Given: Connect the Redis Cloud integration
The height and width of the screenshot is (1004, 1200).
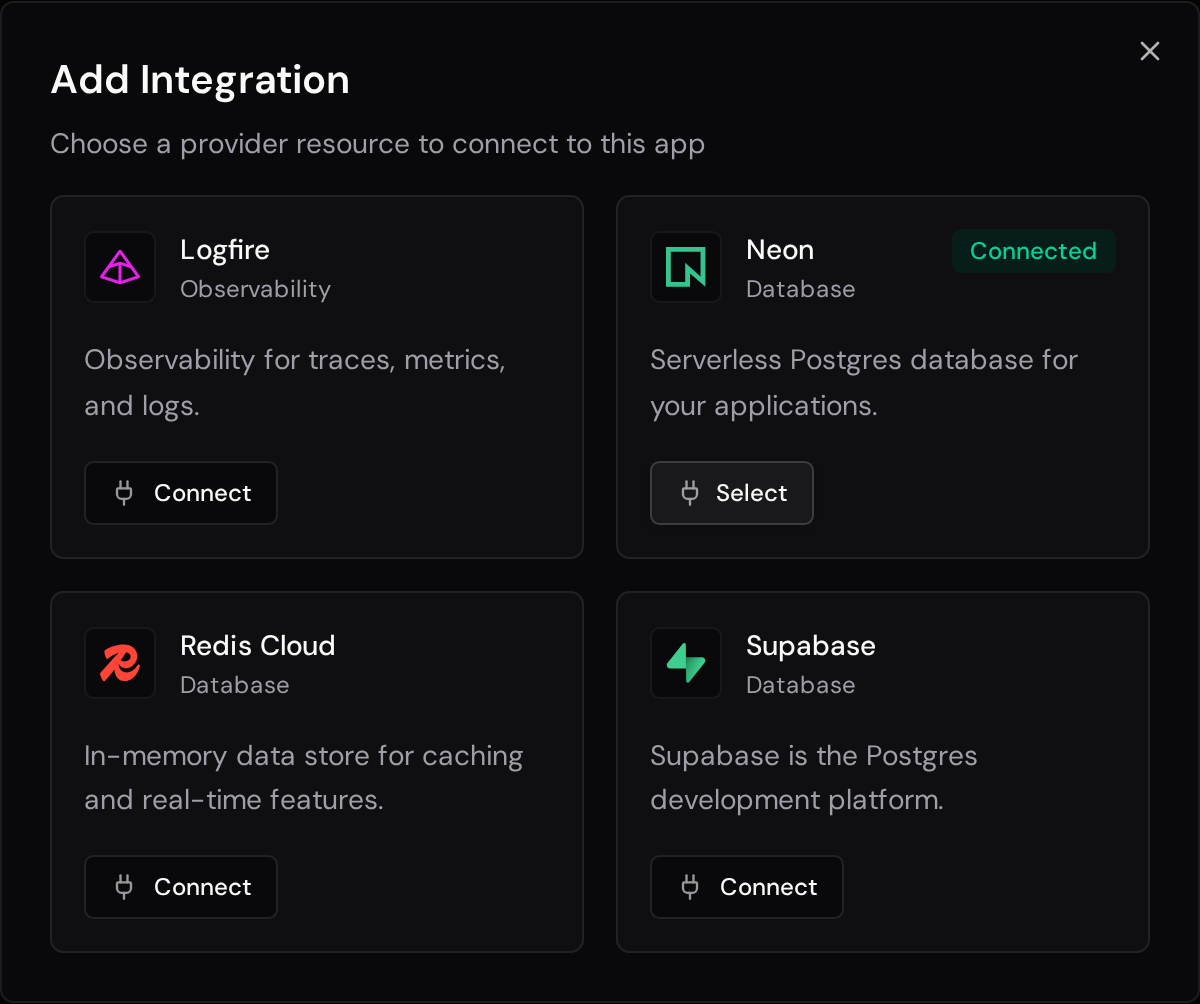Looking at the screenshot, I should (x=181, y=887).
